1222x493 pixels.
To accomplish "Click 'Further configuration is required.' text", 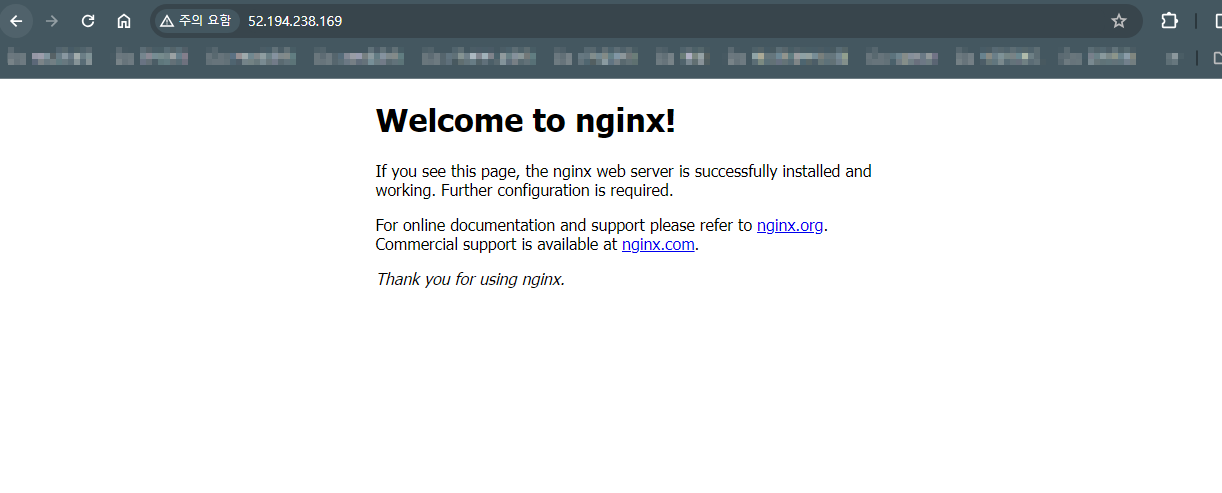I will tap(557, 190).
